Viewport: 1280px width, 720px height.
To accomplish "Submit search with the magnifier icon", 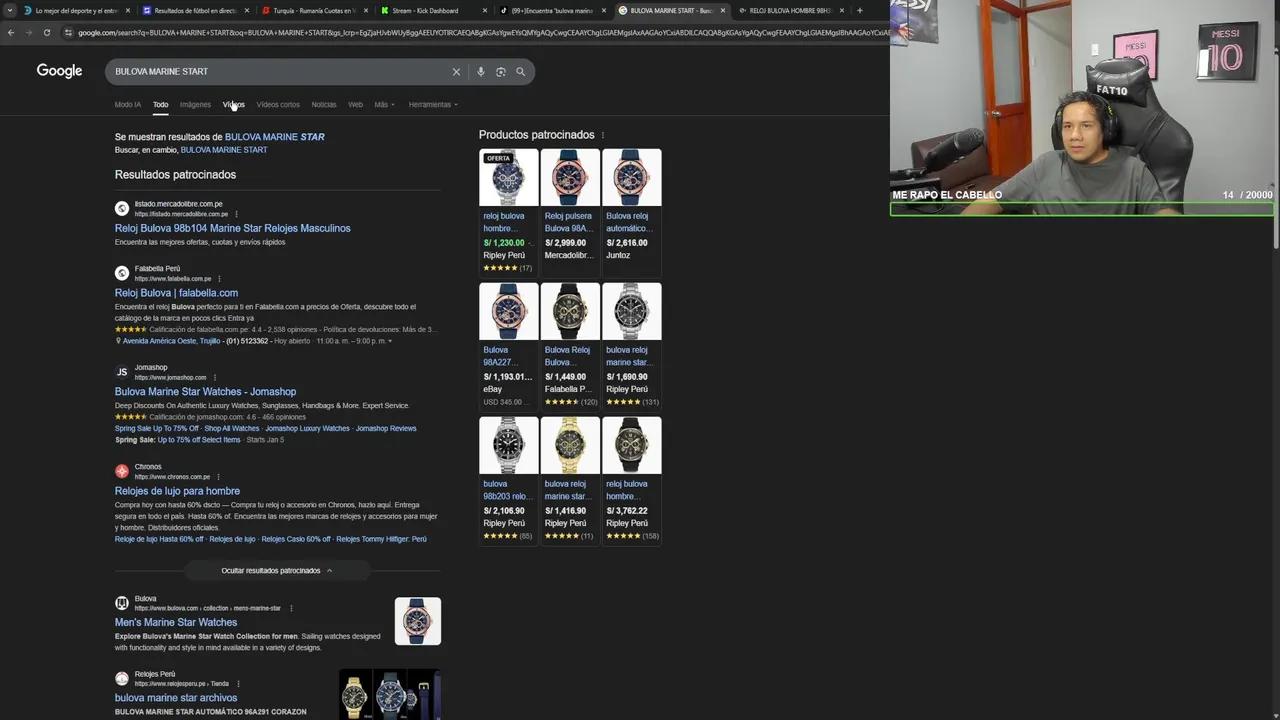I will [x=520, y=72].
